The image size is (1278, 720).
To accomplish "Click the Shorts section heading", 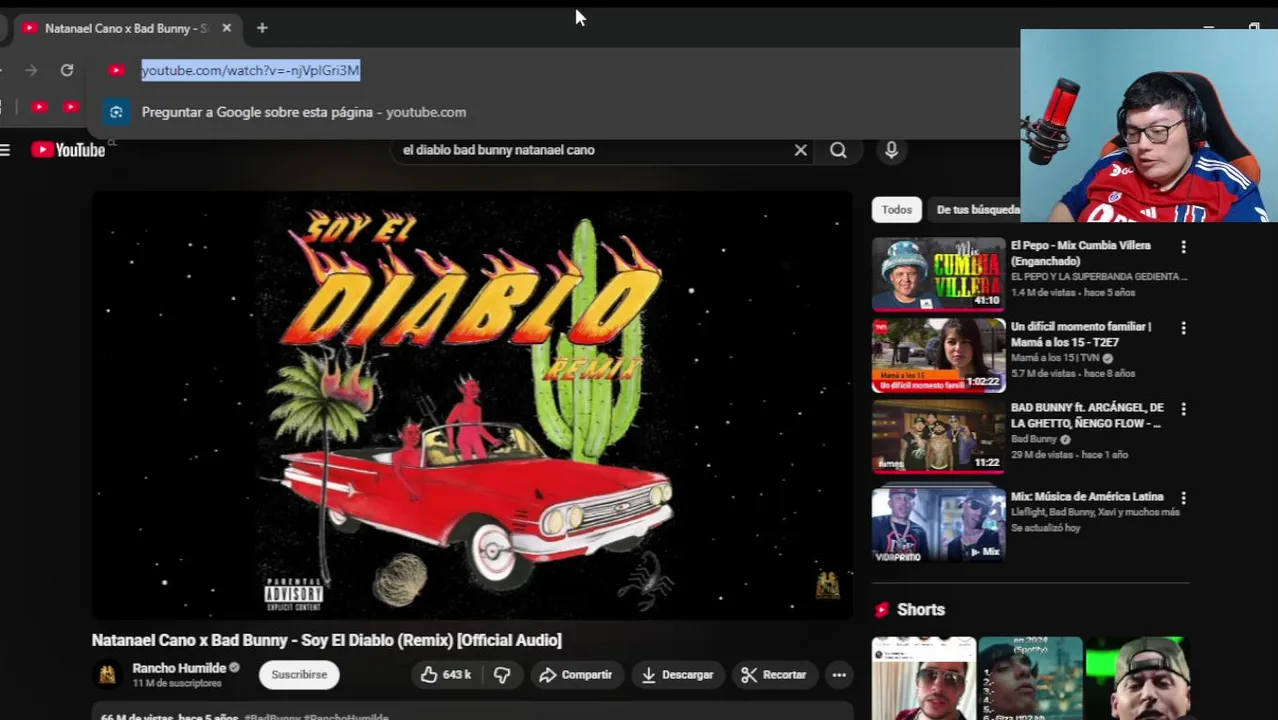I will (920, 609).
